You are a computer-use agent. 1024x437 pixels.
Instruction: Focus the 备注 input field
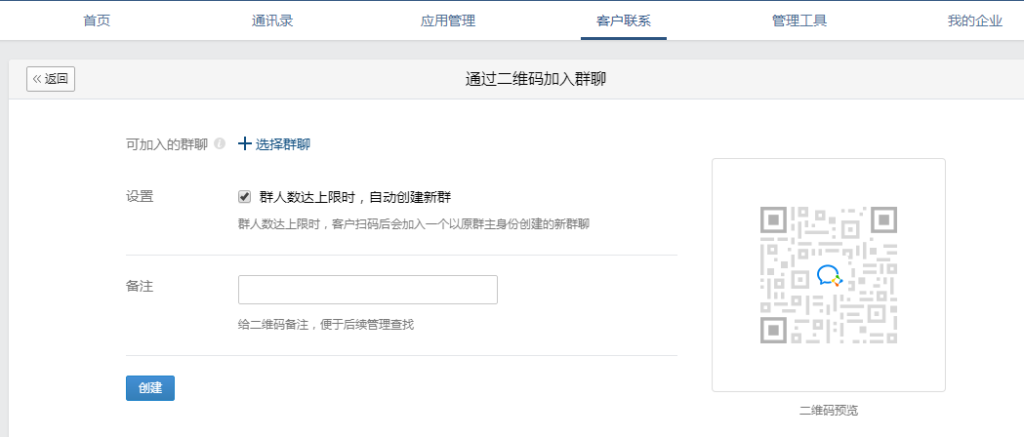368,289
